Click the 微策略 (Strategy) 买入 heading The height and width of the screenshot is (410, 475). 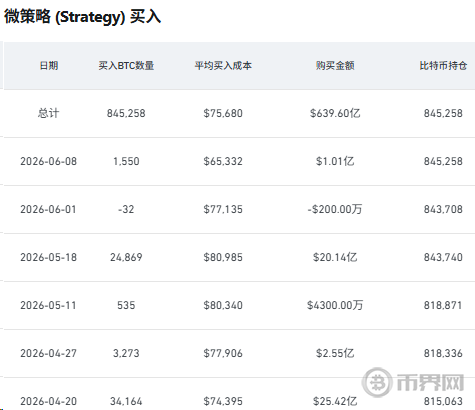click(x=82, y=16)
